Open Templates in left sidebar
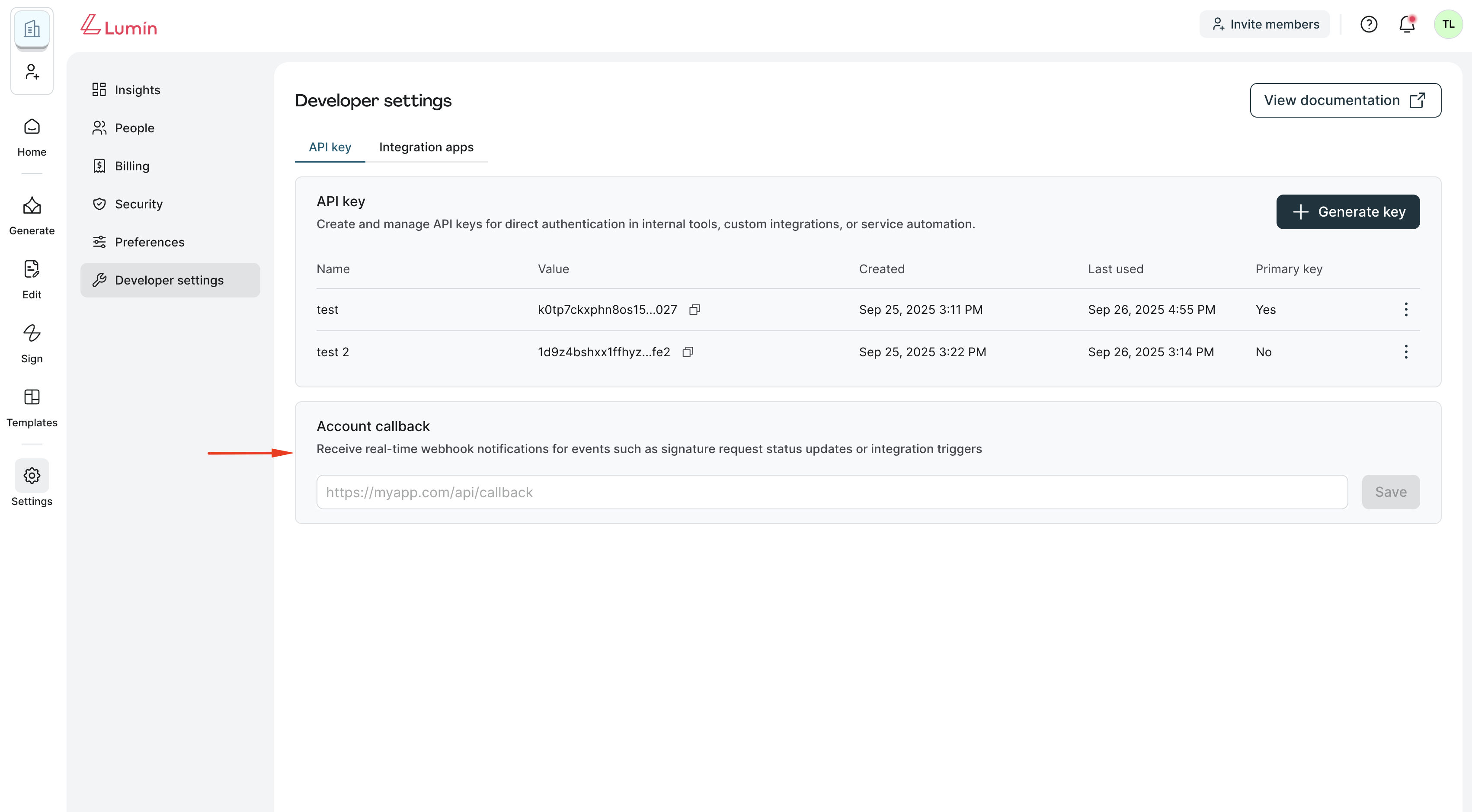1472x812 pixels. click(x=32, y=407)
